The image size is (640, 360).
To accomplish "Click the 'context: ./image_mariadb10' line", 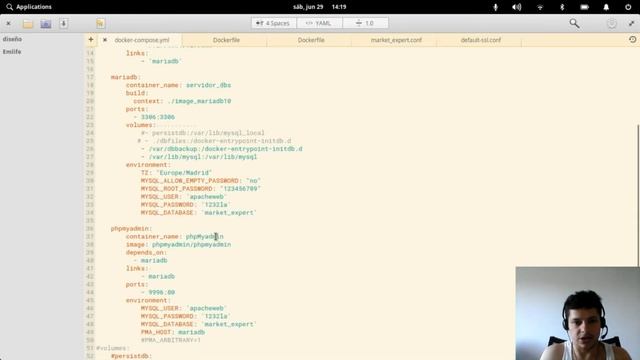I will pos(182,101).
